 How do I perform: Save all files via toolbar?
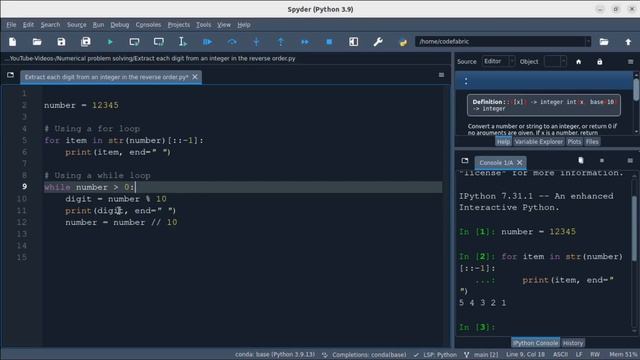coord(86,42)
